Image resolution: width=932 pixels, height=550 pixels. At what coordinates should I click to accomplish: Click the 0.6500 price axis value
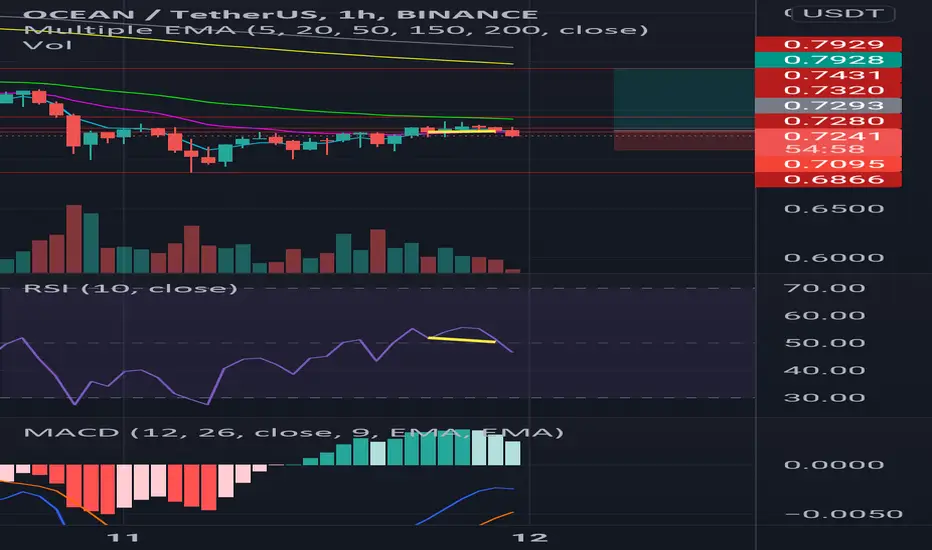click(x=834, y=209)
